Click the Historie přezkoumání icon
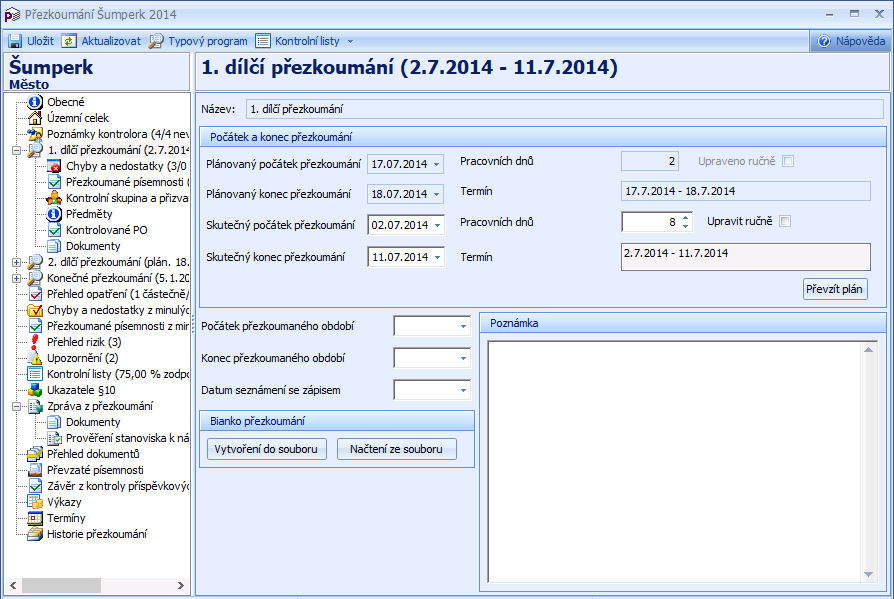This screenshot has width=894, height=599. (35, 534)
